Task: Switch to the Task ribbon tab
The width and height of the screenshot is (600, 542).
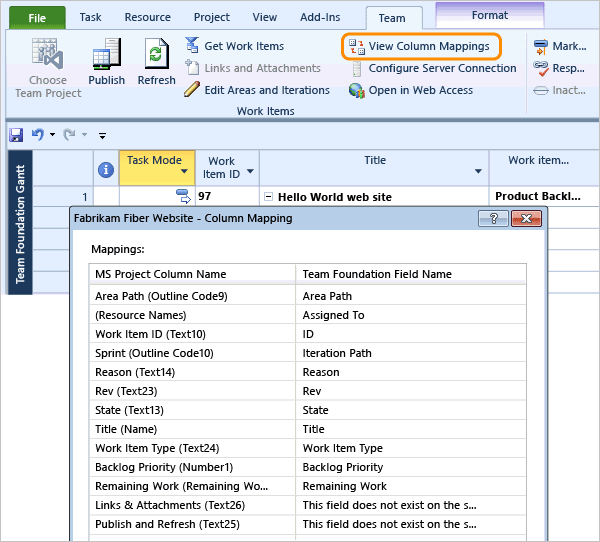Action: tap(91, 17)
